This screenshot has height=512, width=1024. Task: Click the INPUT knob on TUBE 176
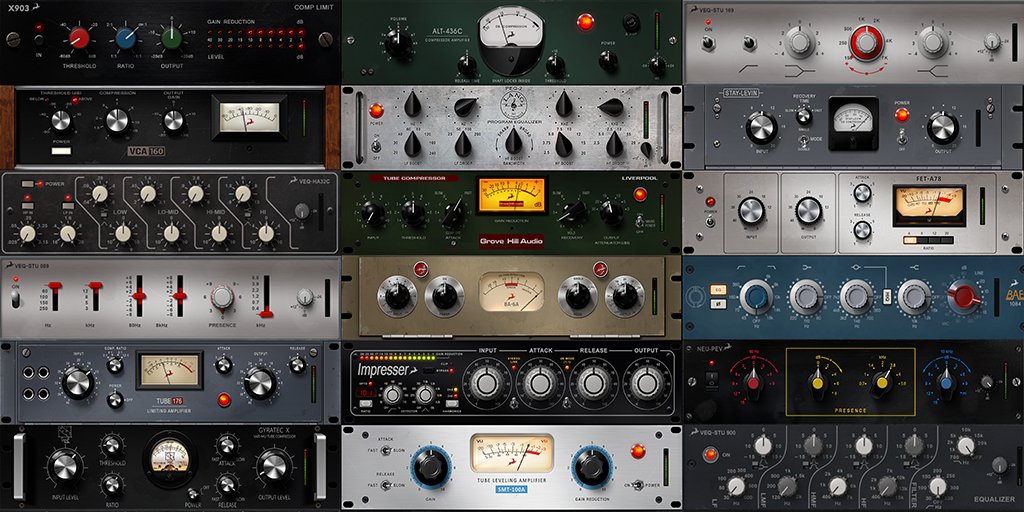pos(78,383)
